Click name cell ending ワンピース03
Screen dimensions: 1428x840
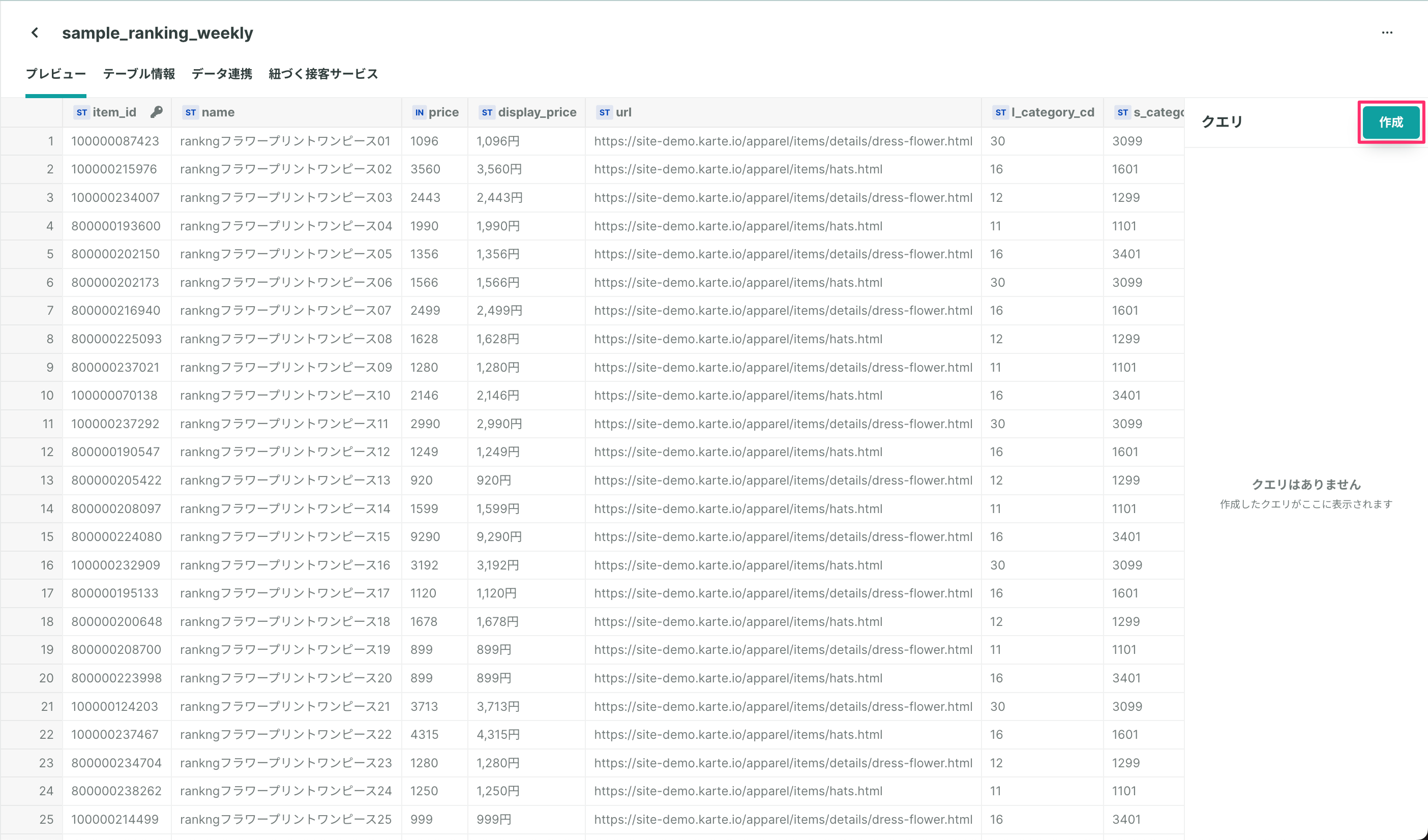[x=286, y=198]
